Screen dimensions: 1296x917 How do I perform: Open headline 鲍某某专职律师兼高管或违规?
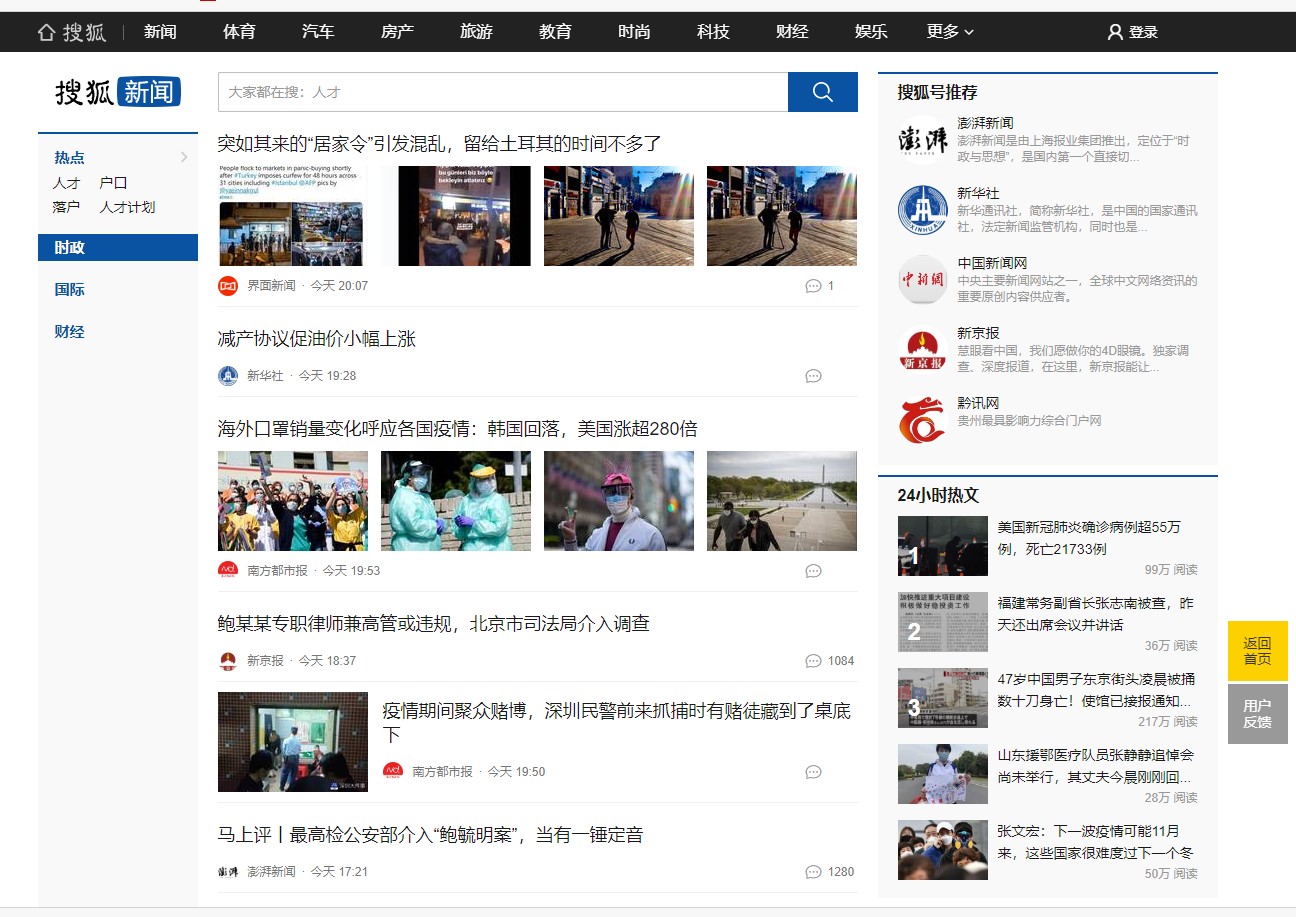tap(434, 623)
